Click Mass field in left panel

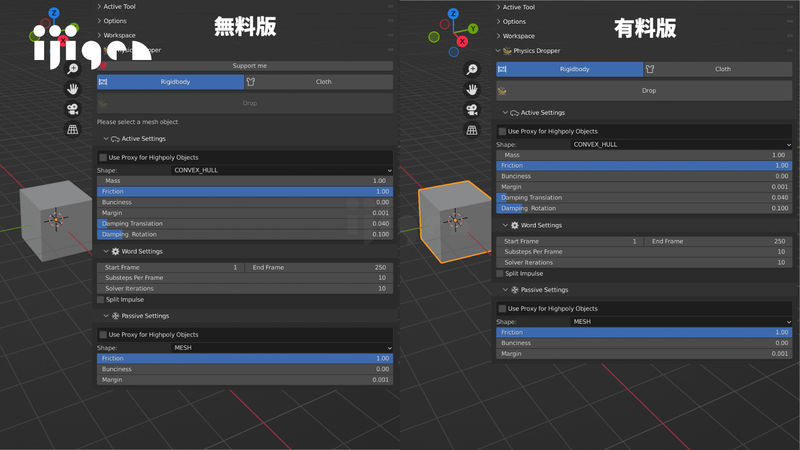(245, 181)
